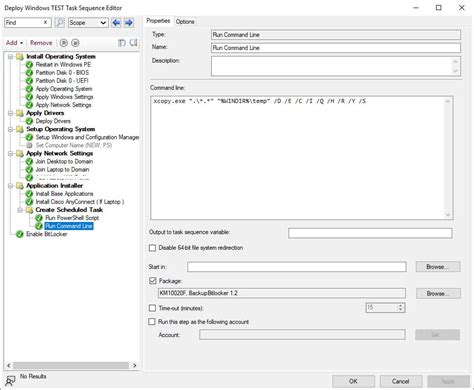This screenshot has width=474, height=390.
Task: Select Apply Network Settings step
Action: (x=63, y=105)
